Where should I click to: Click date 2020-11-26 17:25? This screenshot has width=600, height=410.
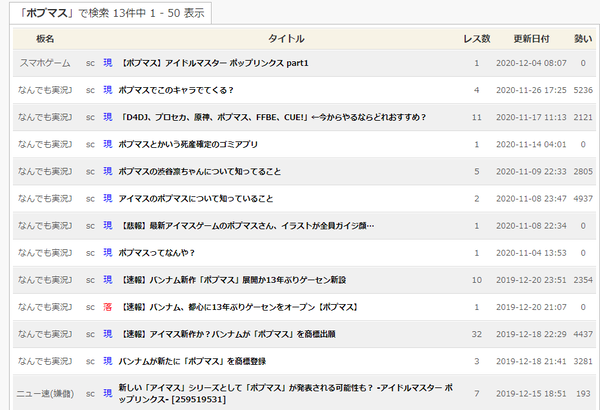coord(532,90)
